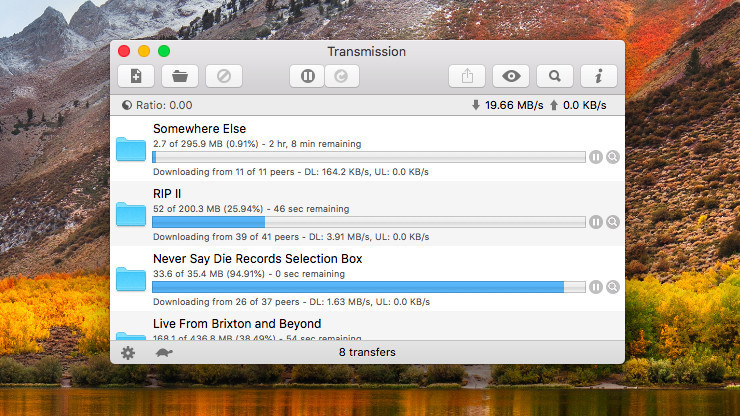Reveal RIP II in Finder

(x=613, y=222)
